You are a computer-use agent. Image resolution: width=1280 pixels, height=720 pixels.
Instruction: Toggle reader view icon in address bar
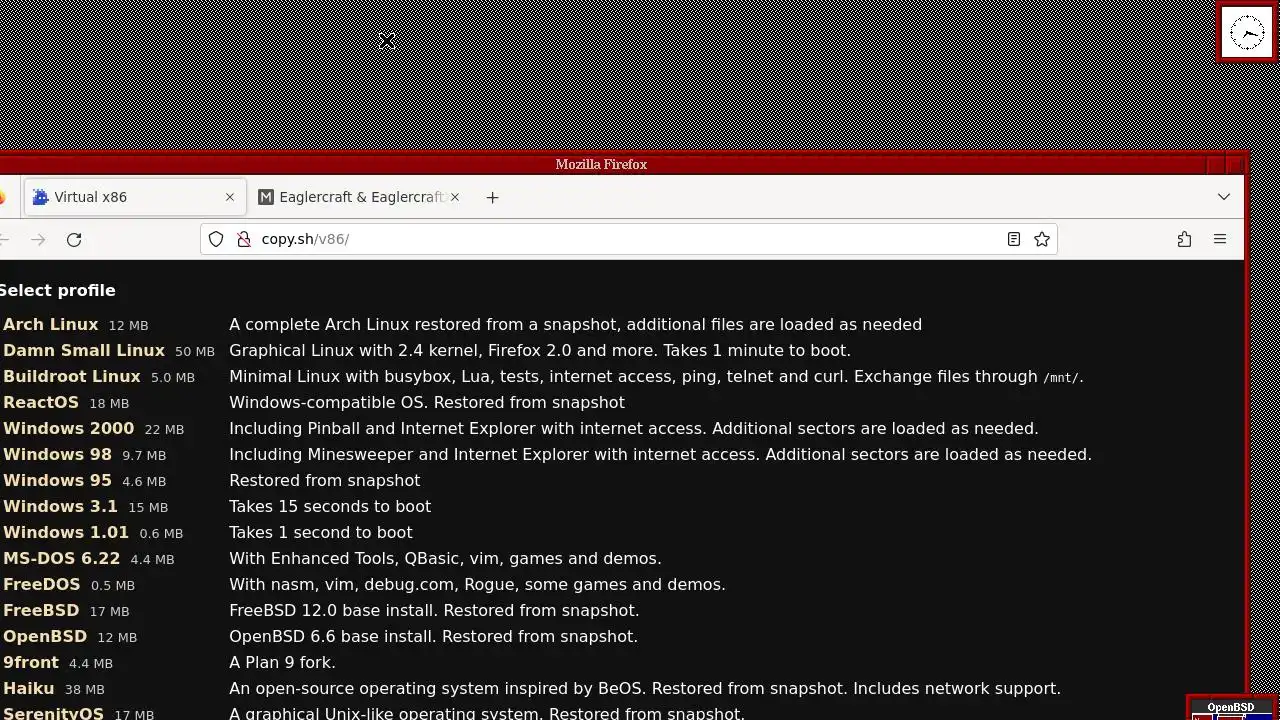click(x=1014, y=239)
